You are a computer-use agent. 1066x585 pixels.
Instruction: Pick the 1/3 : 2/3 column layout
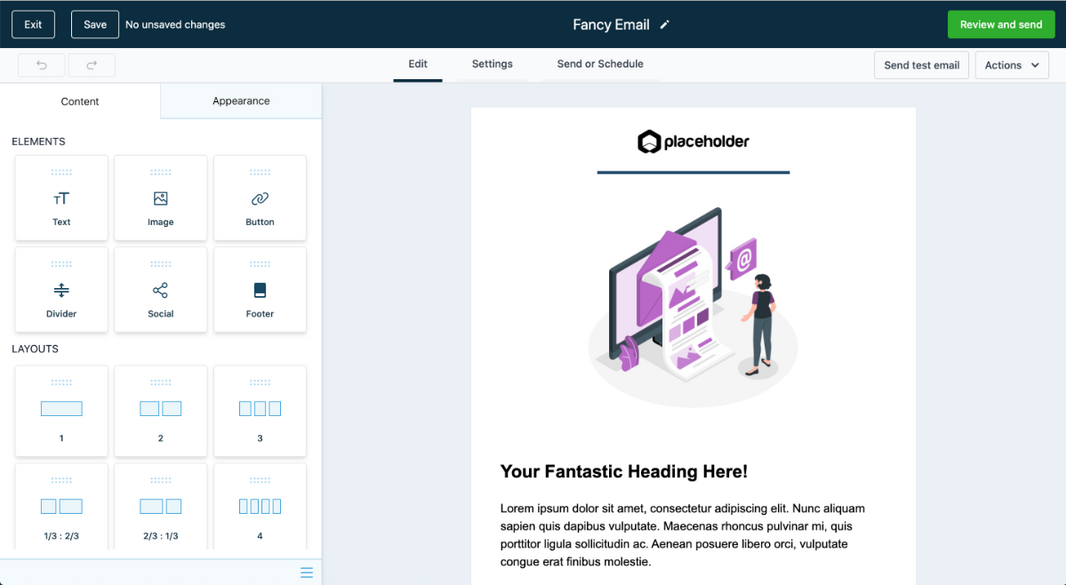click(x=61, y=508)
